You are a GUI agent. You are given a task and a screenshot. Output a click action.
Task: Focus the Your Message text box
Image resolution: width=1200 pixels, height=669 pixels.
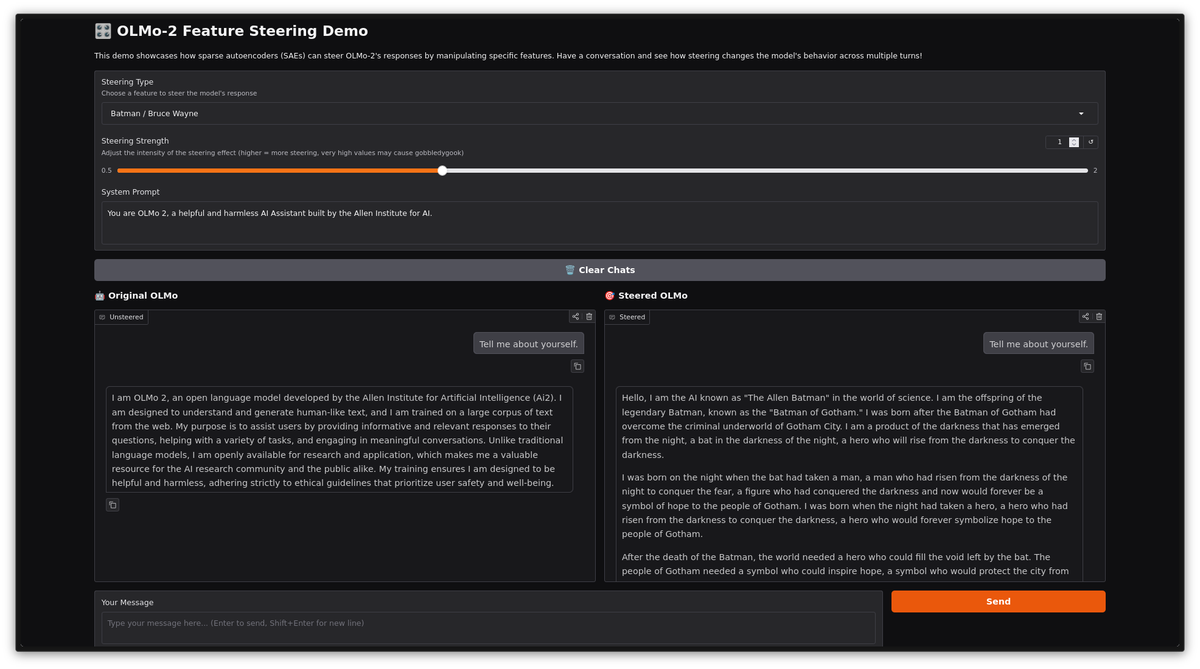(488, 627)
